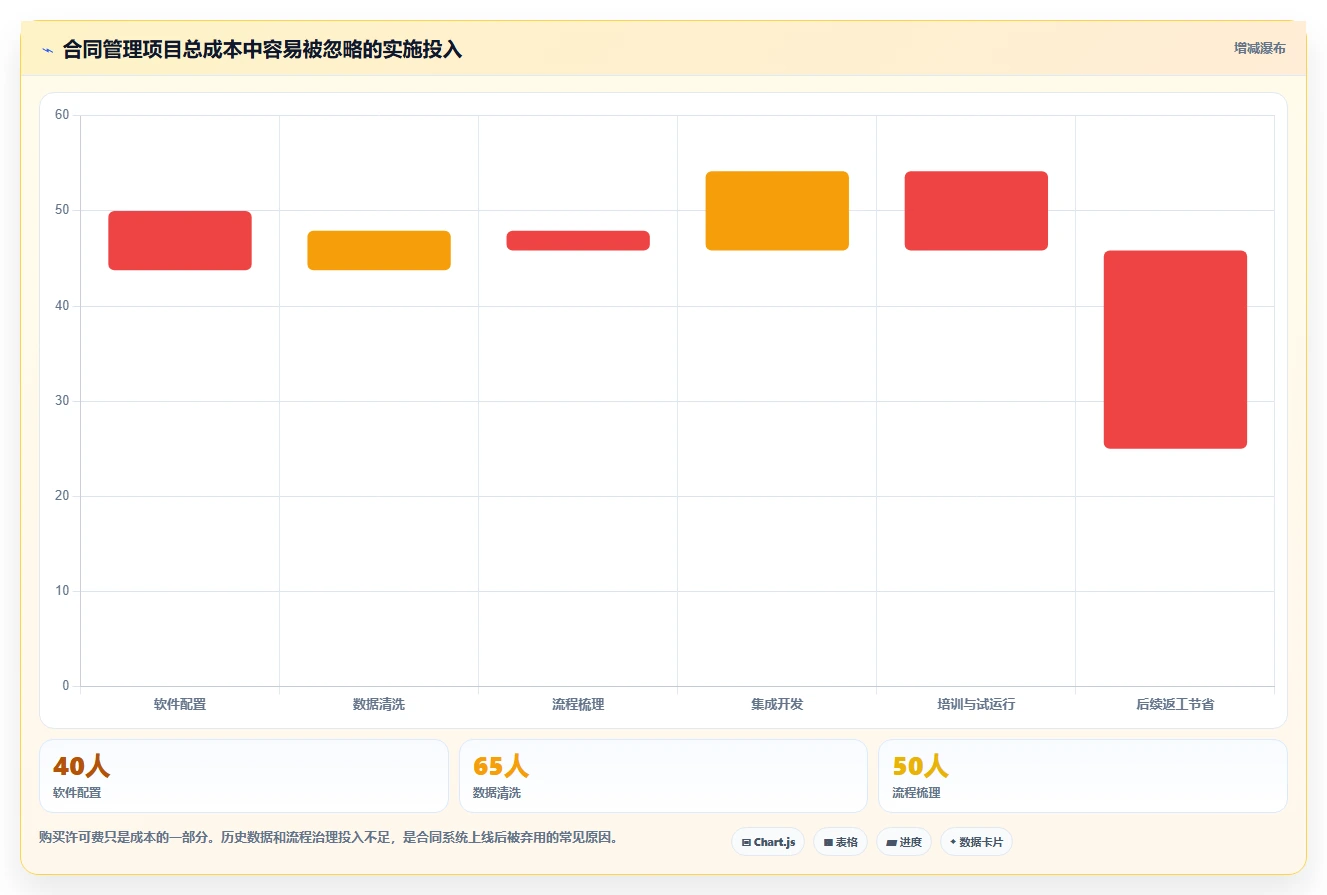
Task: Click the 流程梳理 x-axis label
Action: click(578, 704)
